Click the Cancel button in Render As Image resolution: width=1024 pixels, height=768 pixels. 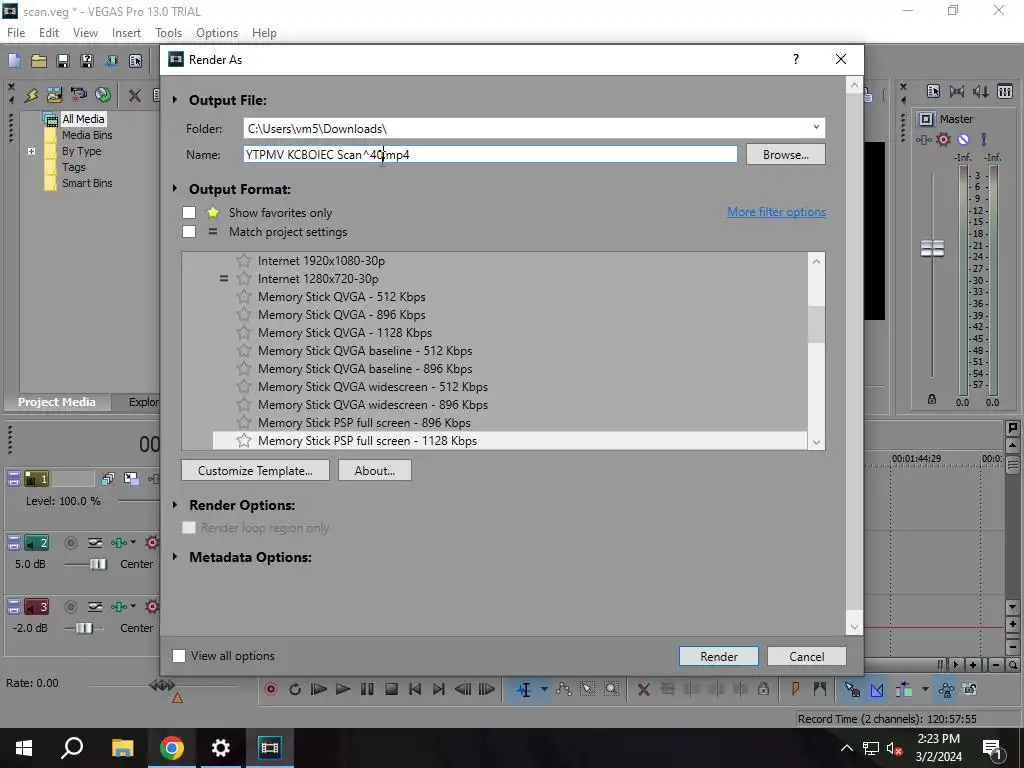[x=807, y=656]
